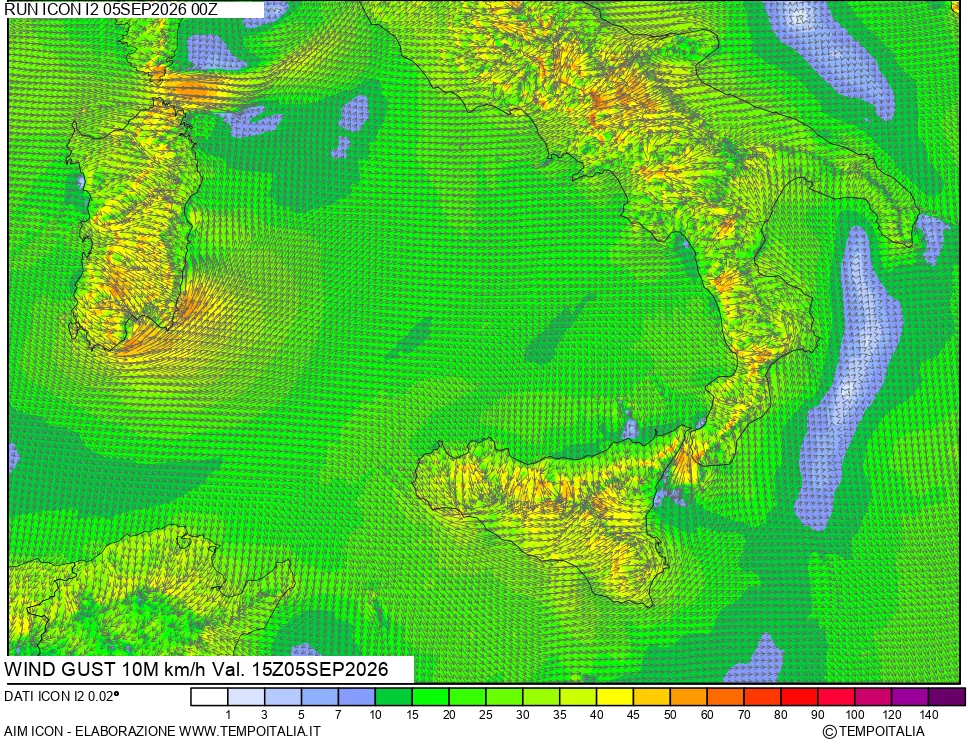Click the legend value label '90'
Screen dimensions: 968x745
818,715
